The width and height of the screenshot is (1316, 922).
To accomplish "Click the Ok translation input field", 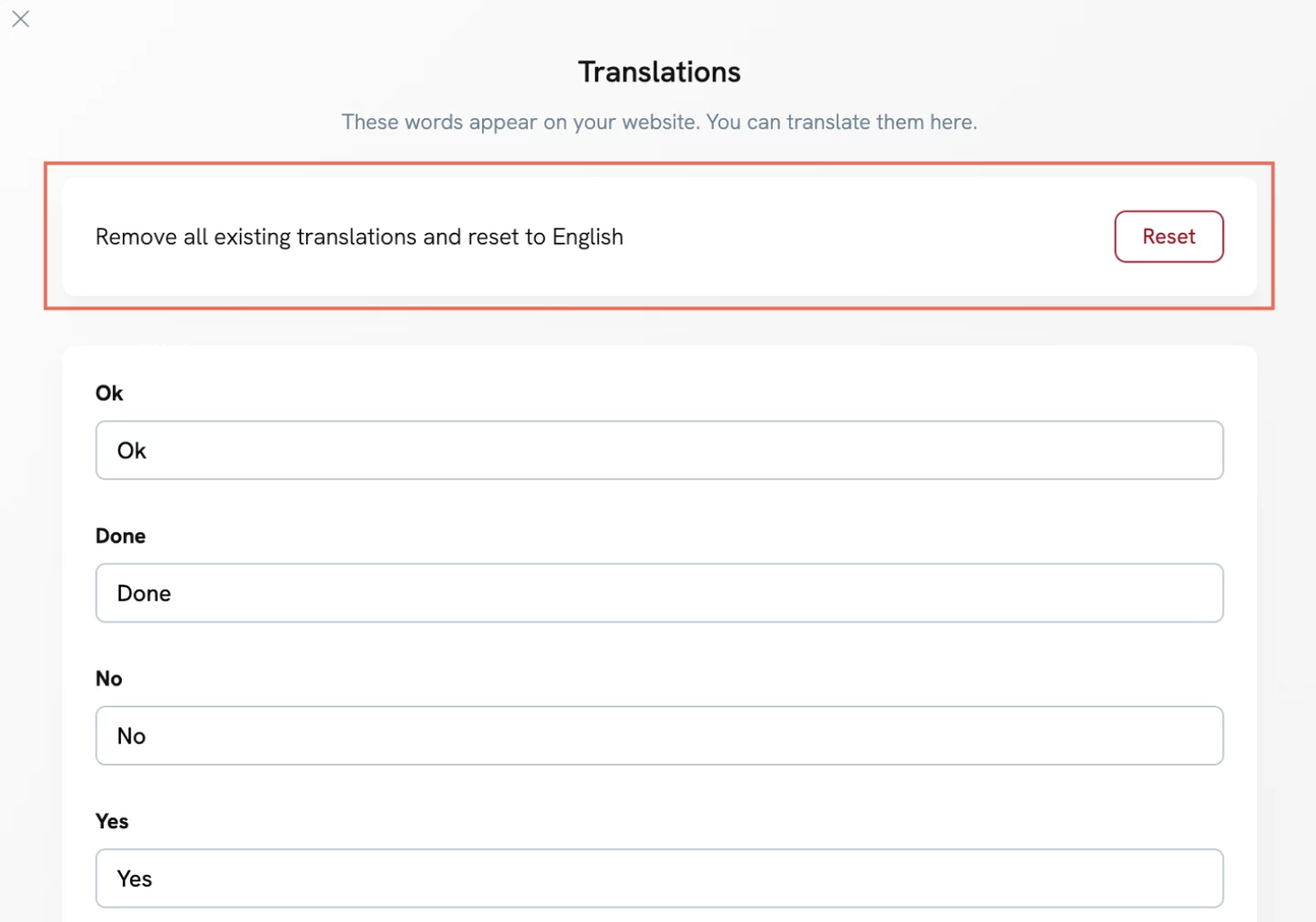I will pyautogui.click(x=659, y=450).
